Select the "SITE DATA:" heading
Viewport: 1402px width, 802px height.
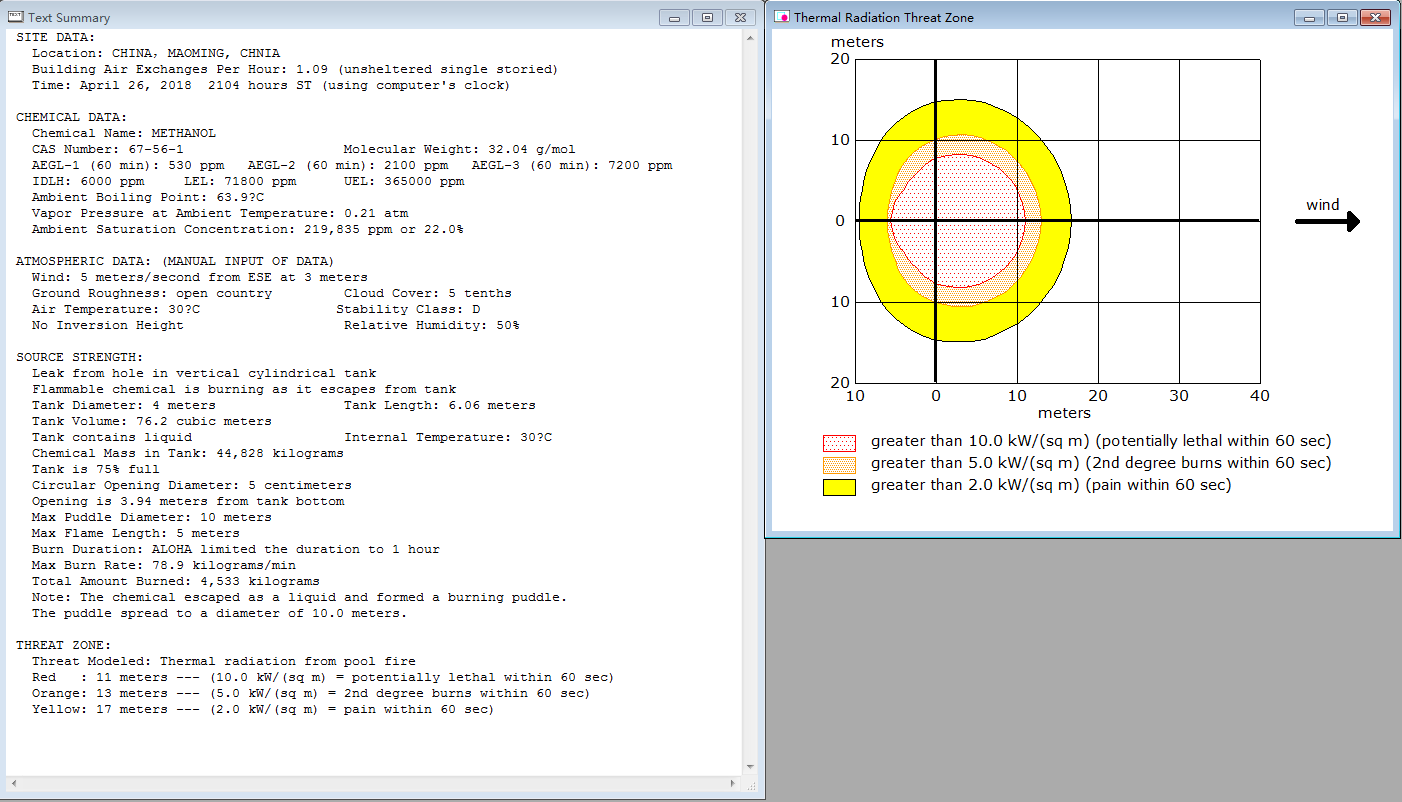pyautogui.click(x=56, y=37)
